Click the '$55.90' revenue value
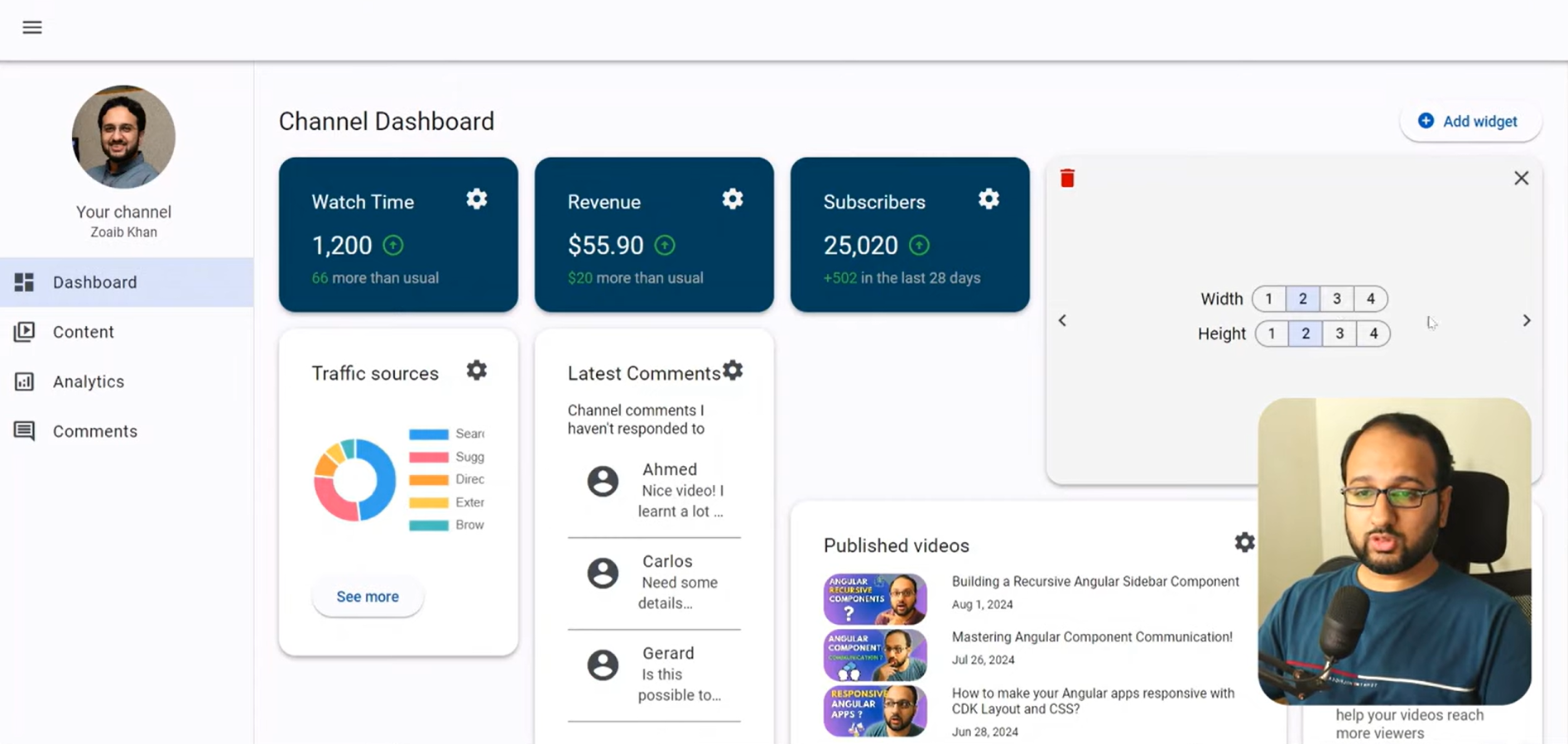 pos(605,245)
